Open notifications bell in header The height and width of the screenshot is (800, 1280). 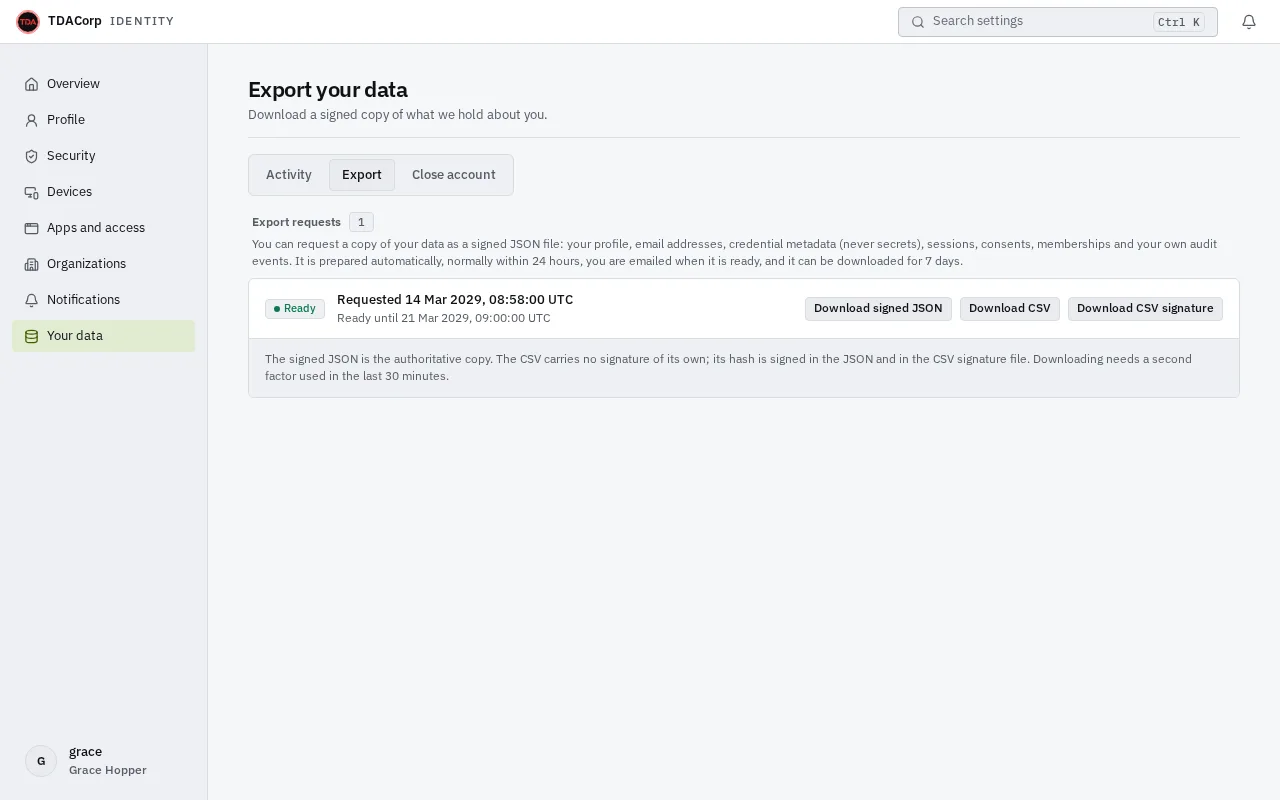coord(1249,22)
